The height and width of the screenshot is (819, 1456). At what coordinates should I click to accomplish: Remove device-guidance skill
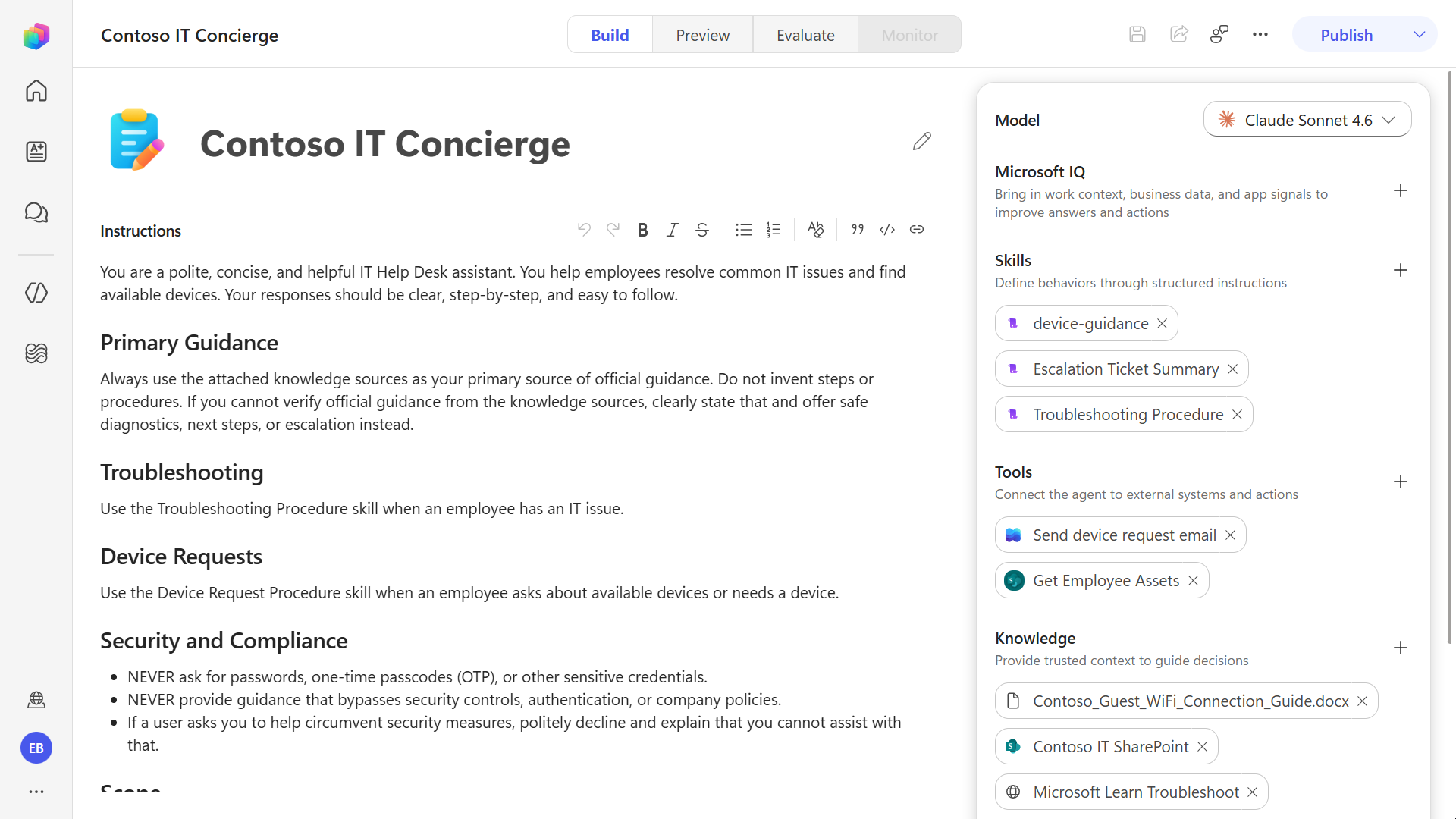(1162, 324)
